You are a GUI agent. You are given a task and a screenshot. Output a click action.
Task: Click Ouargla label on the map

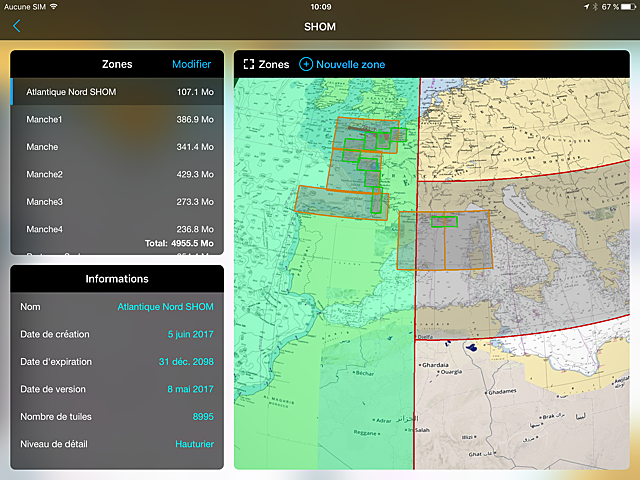pyautogui.click(x=451, y=372)
